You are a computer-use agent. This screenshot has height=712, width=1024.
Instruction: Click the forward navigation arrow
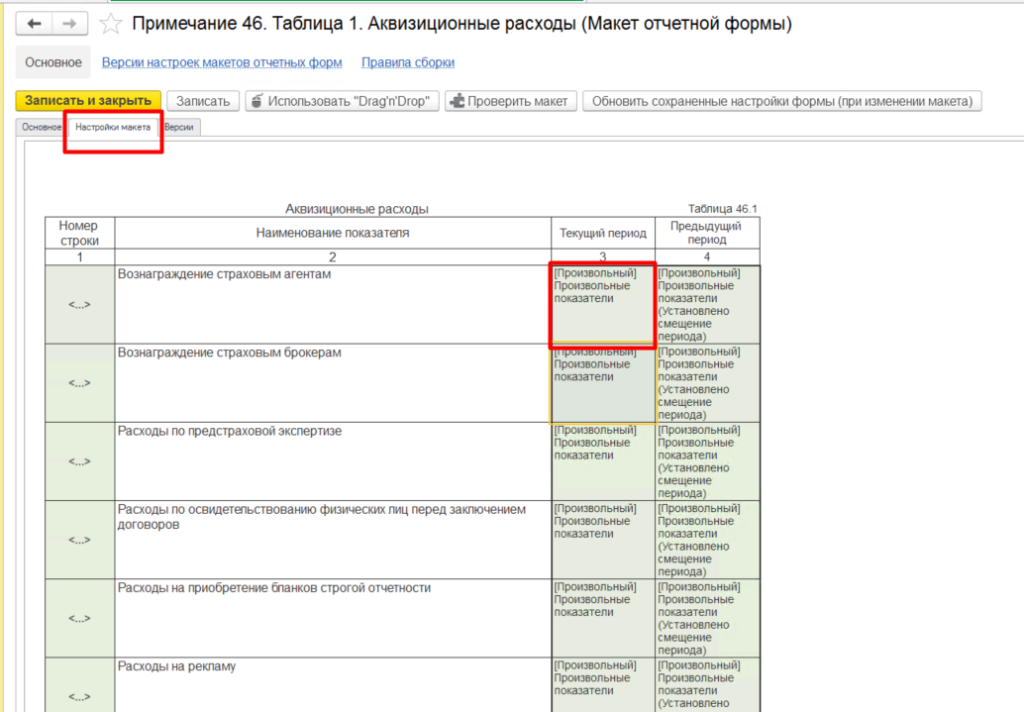point(69,23)
